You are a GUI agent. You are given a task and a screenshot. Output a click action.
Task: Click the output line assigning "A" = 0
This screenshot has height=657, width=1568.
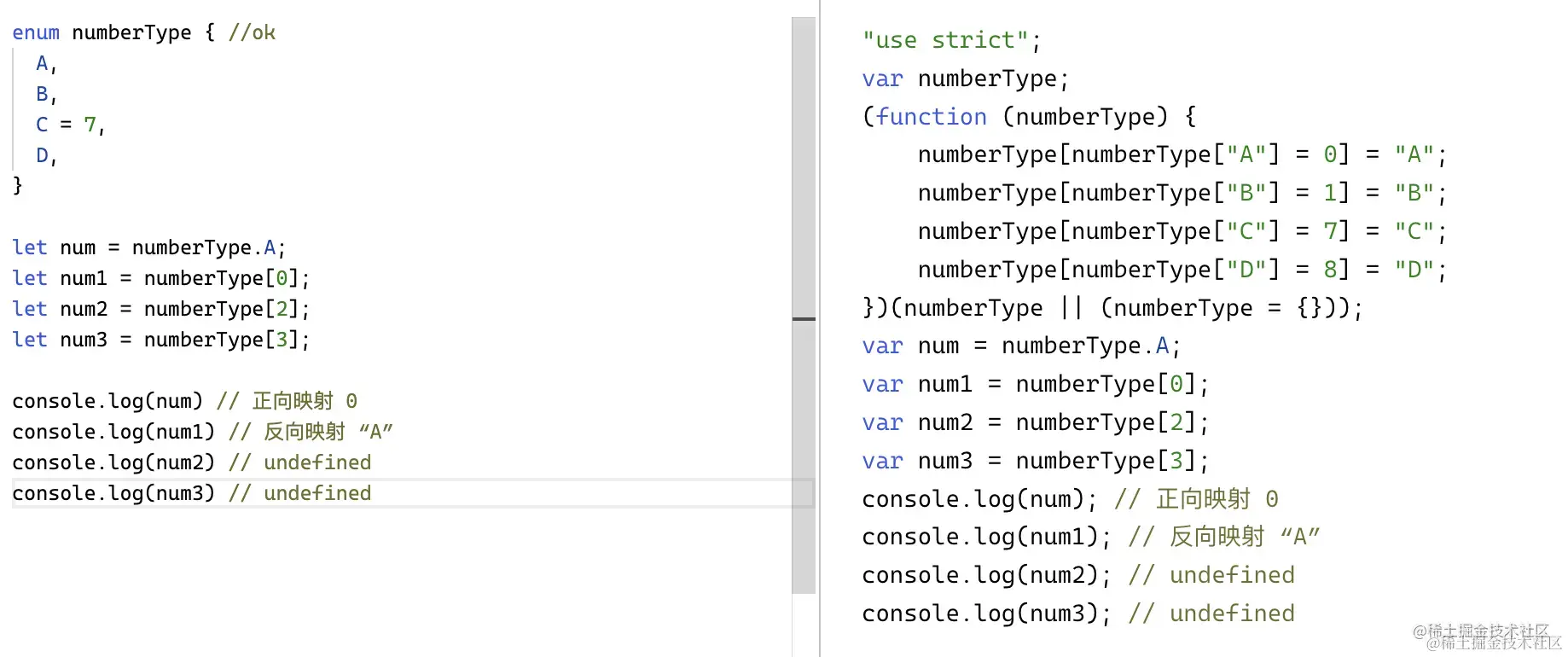[1182, 154]
